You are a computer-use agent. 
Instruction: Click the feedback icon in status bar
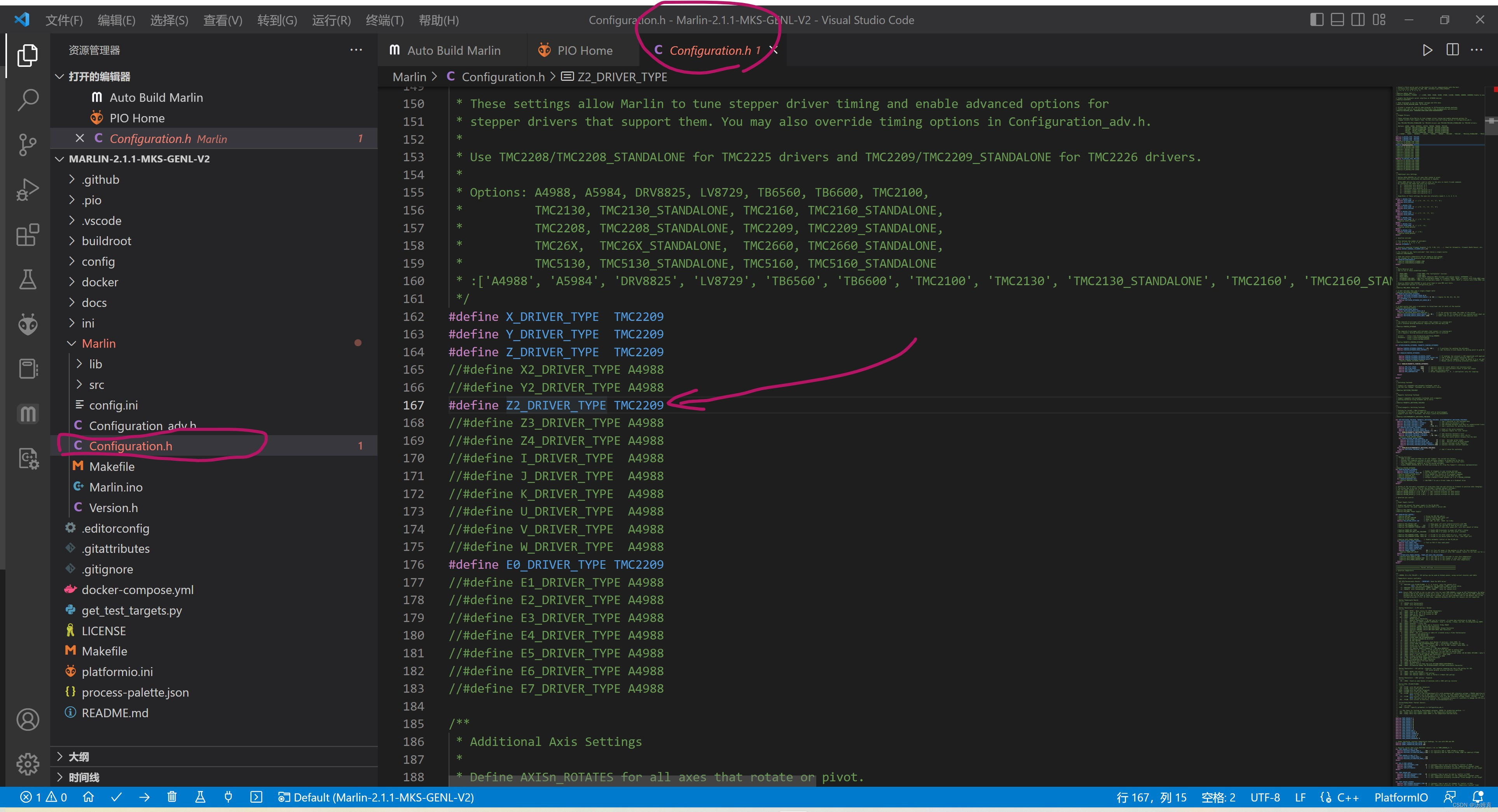point(1450,797)
